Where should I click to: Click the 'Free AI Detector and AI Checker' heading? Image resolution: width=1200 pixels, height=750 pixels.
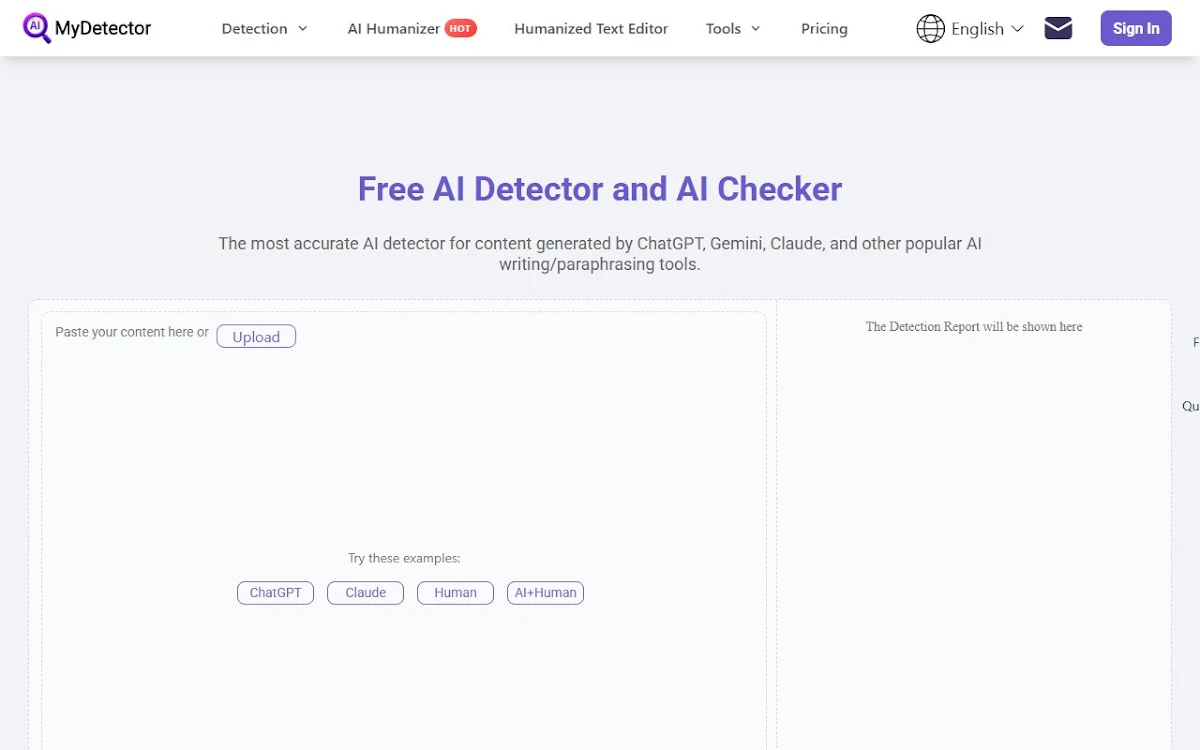[600, 189]
